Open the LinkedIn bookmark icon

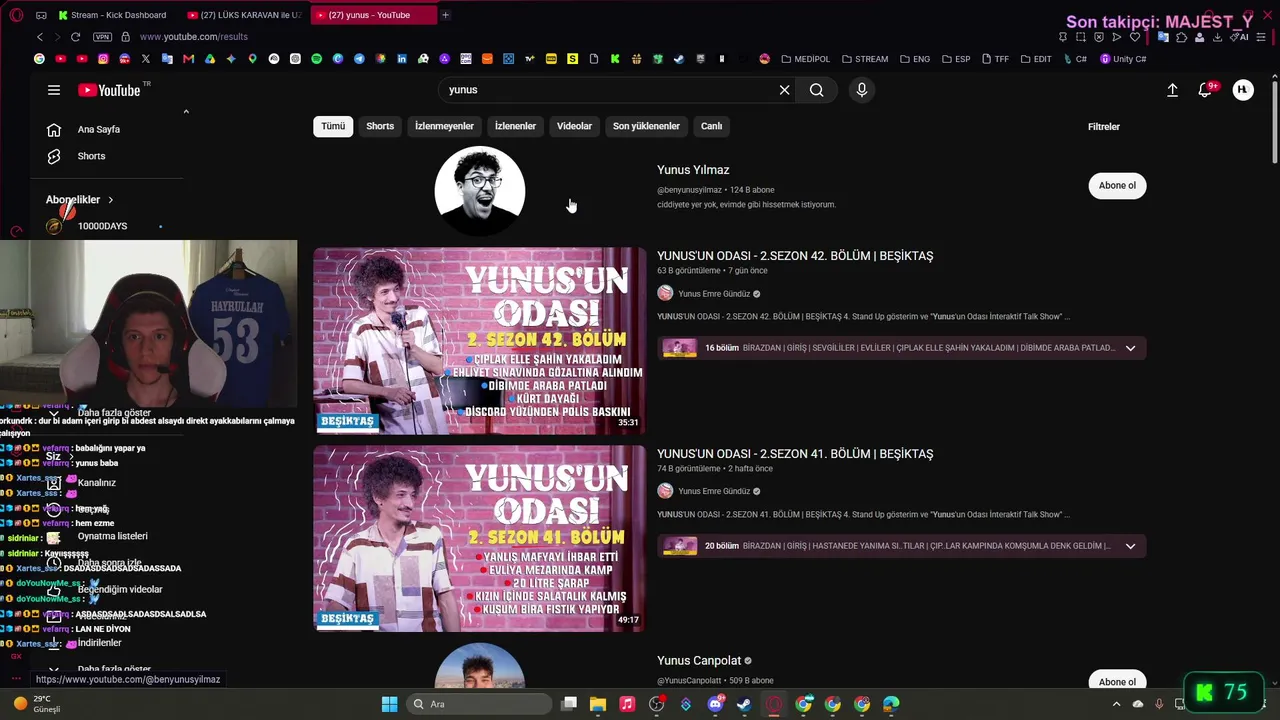[401, 59]
